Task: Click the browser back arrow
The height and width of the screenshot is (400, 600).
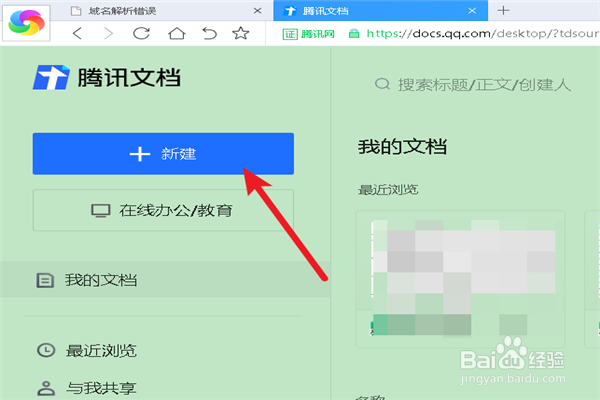Action: [77, 34]
